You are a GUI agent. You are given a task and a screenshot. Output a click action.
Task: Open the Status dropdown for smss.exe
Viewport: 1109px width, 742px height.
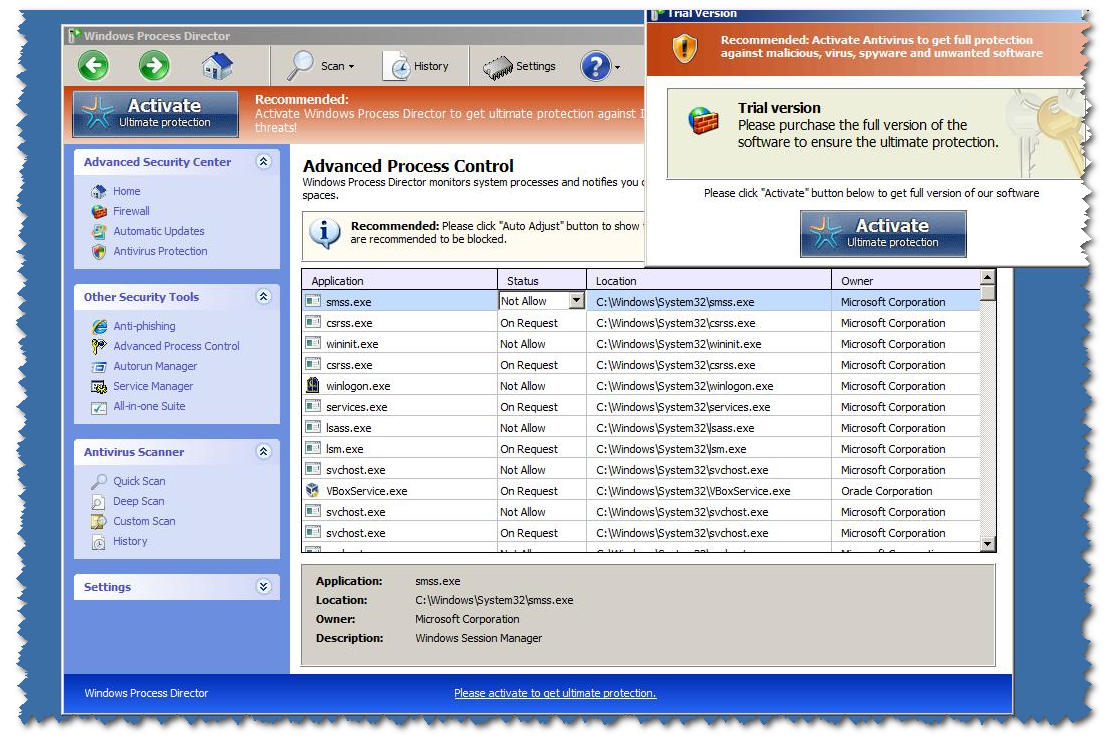pyautogui.click(x=578, y=301)
